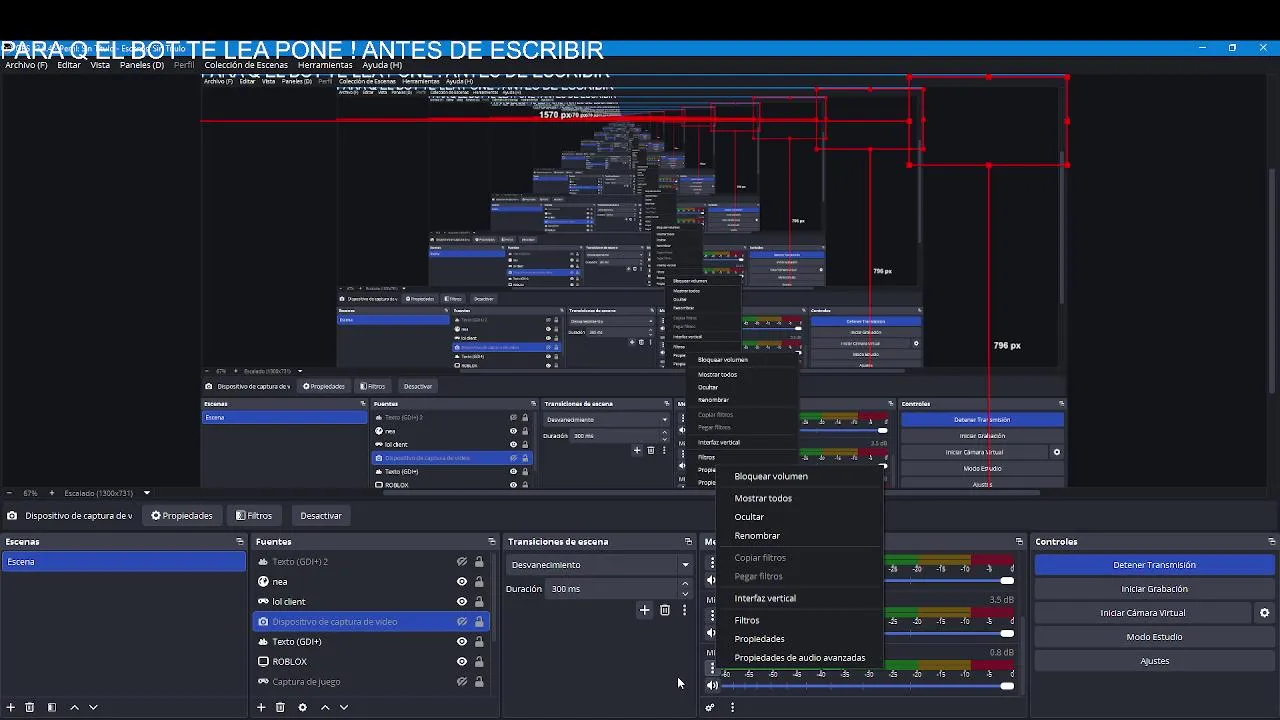Open advanced audio properties gears icon in mixer footer

(710, 707)
